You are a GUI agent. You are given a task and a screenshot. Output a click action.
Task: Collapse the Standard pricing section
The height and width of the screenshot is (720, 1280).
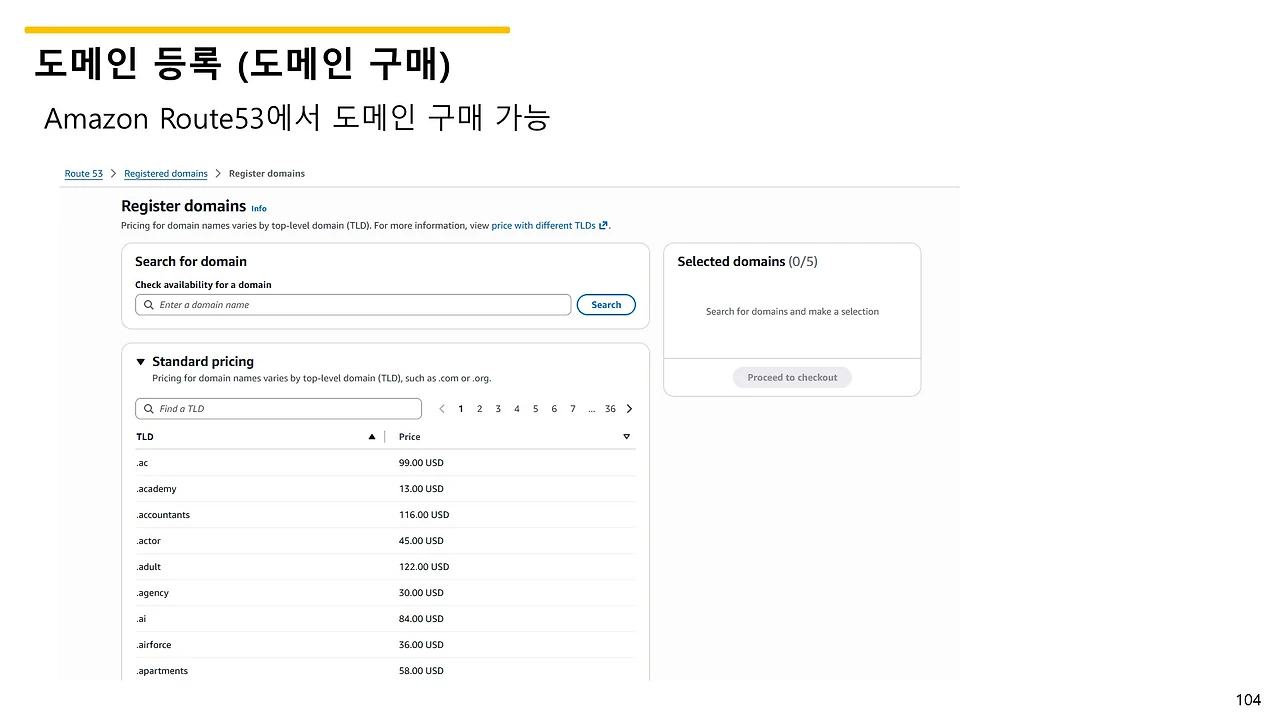click(140, 361)
